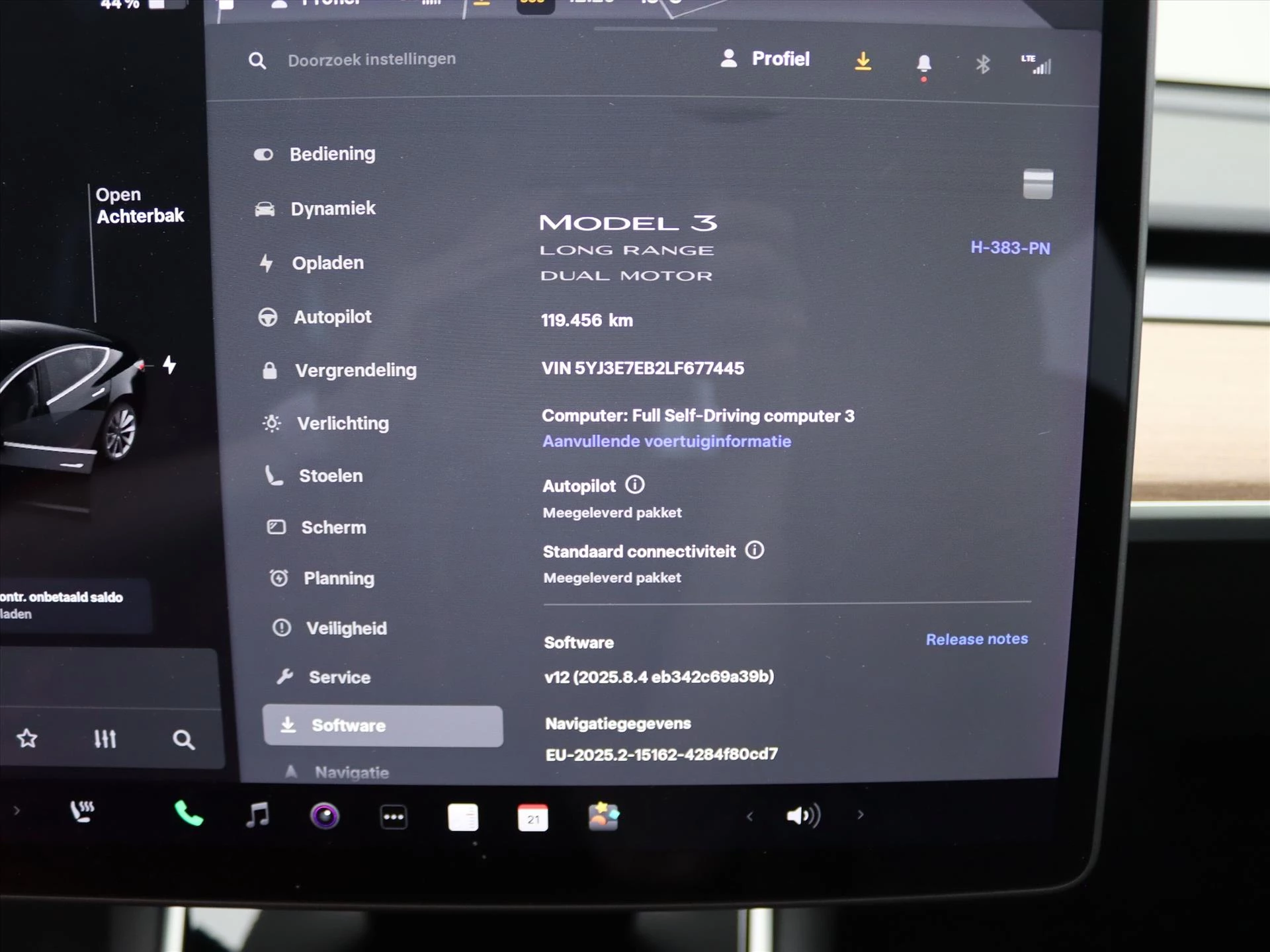Image resolution: width=1270 pixels, height=952 pixels.
Task: Focus the Doorzoek instellingen search field
Action: click(372, 59)
